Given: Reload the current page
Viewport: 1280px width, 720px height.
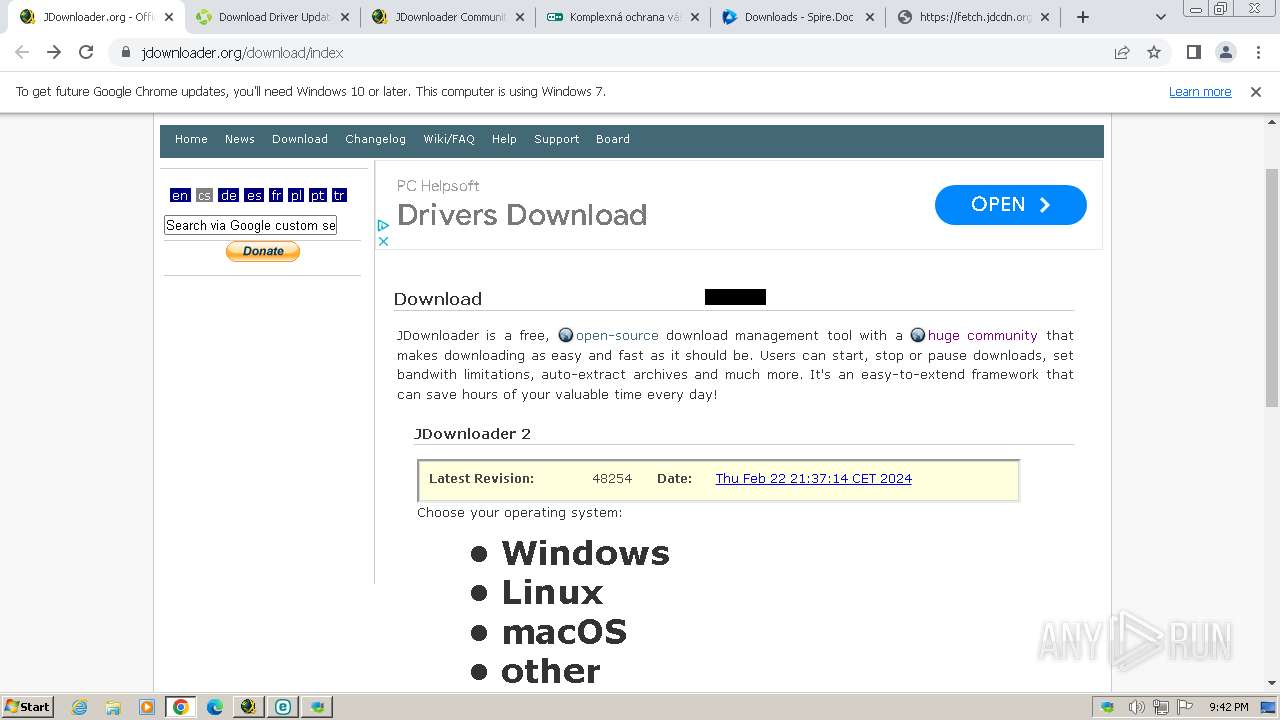Looking at the screenshot, I should (86, 52).
